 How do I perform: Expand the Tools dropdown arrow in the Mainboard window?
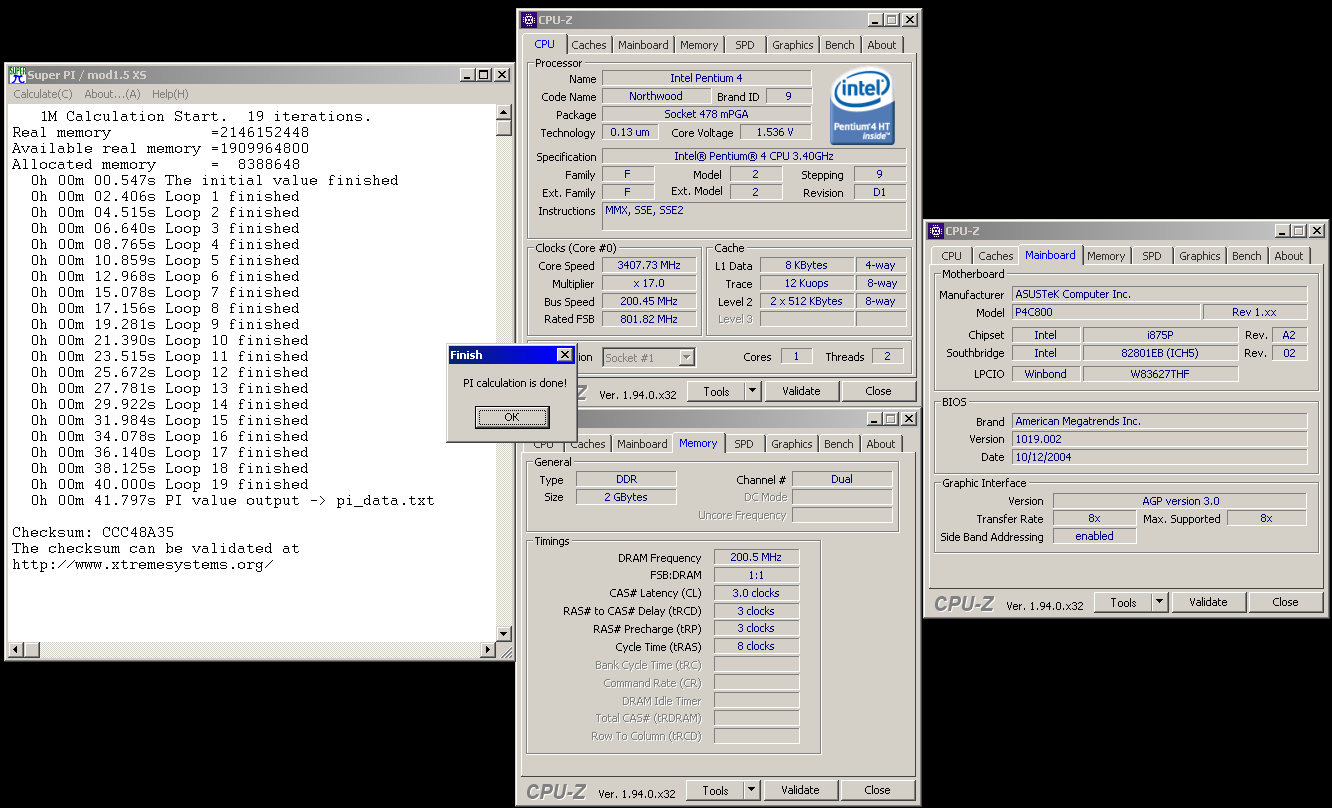[1159, 602]
